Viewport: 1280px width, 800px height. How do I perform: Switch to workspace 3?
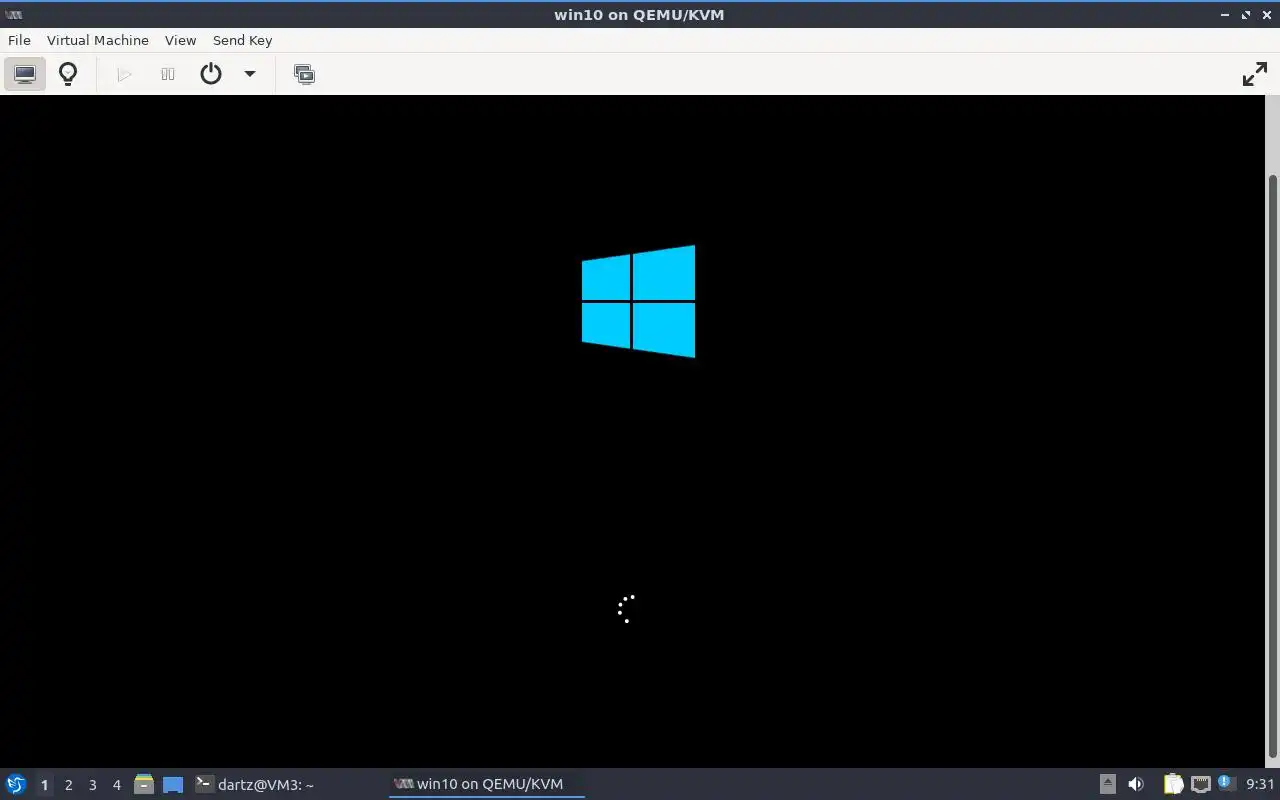92,785
